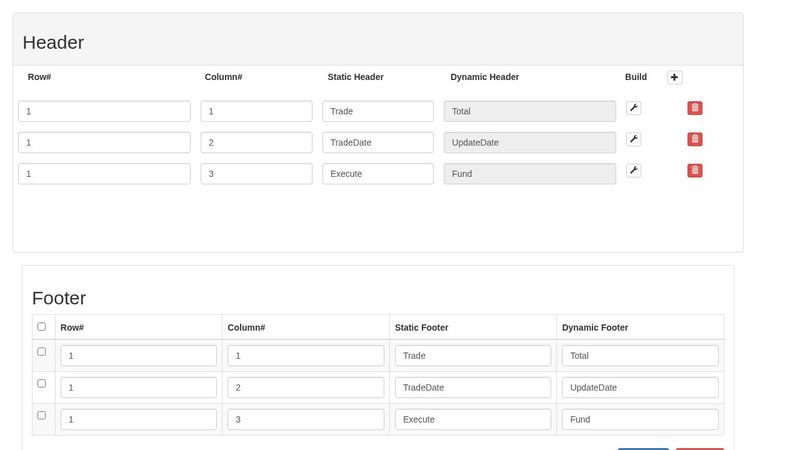Viewport: 800px width, 450px height.
Task: Click the Dynamic Footer field containing Fund
Action: pos(640,419)
